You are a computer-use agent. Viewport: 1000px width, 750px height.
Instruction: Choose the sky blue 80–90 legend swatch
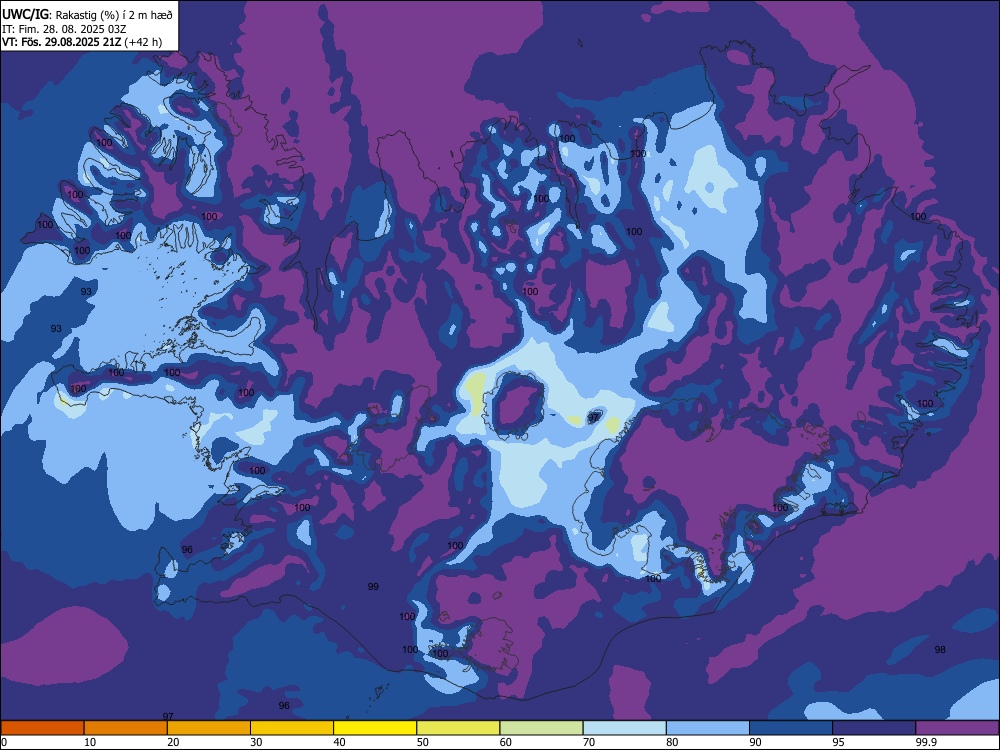point(708,728)
